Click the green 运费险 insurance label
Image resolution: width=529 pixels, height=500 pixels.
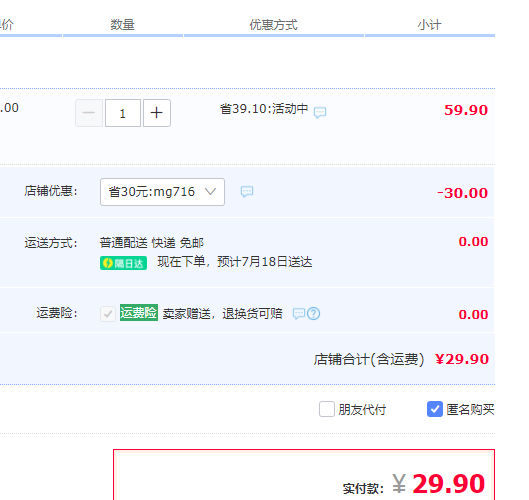(139, 313)
